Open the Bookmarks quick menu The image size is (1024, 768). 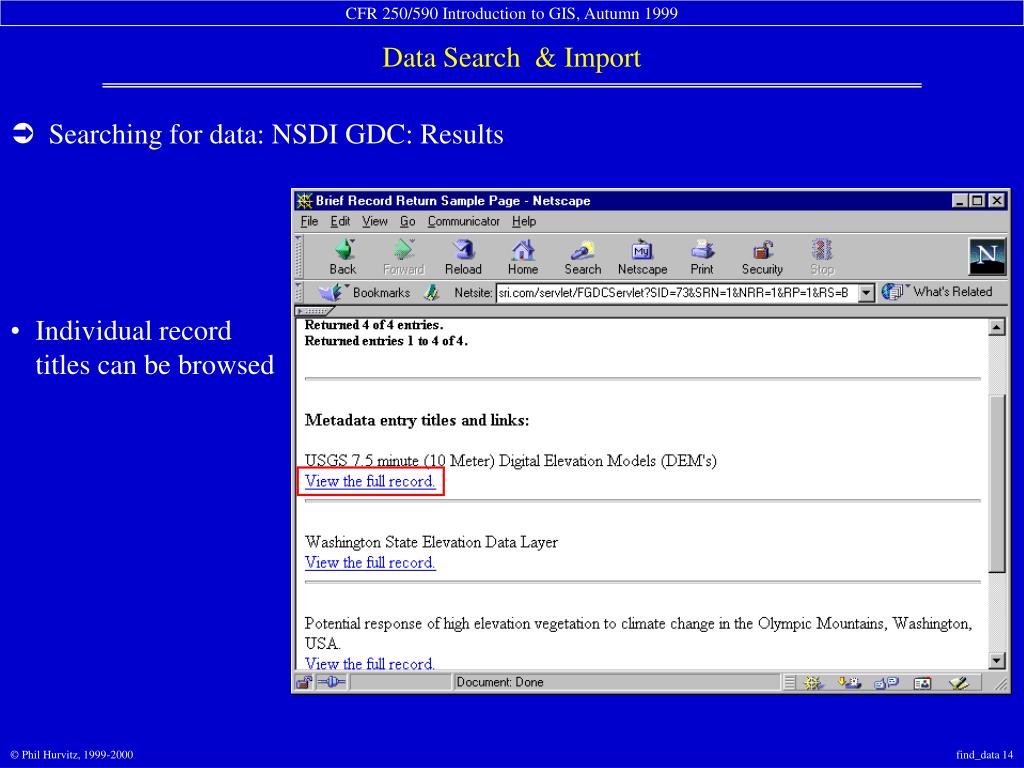point(364,293)
